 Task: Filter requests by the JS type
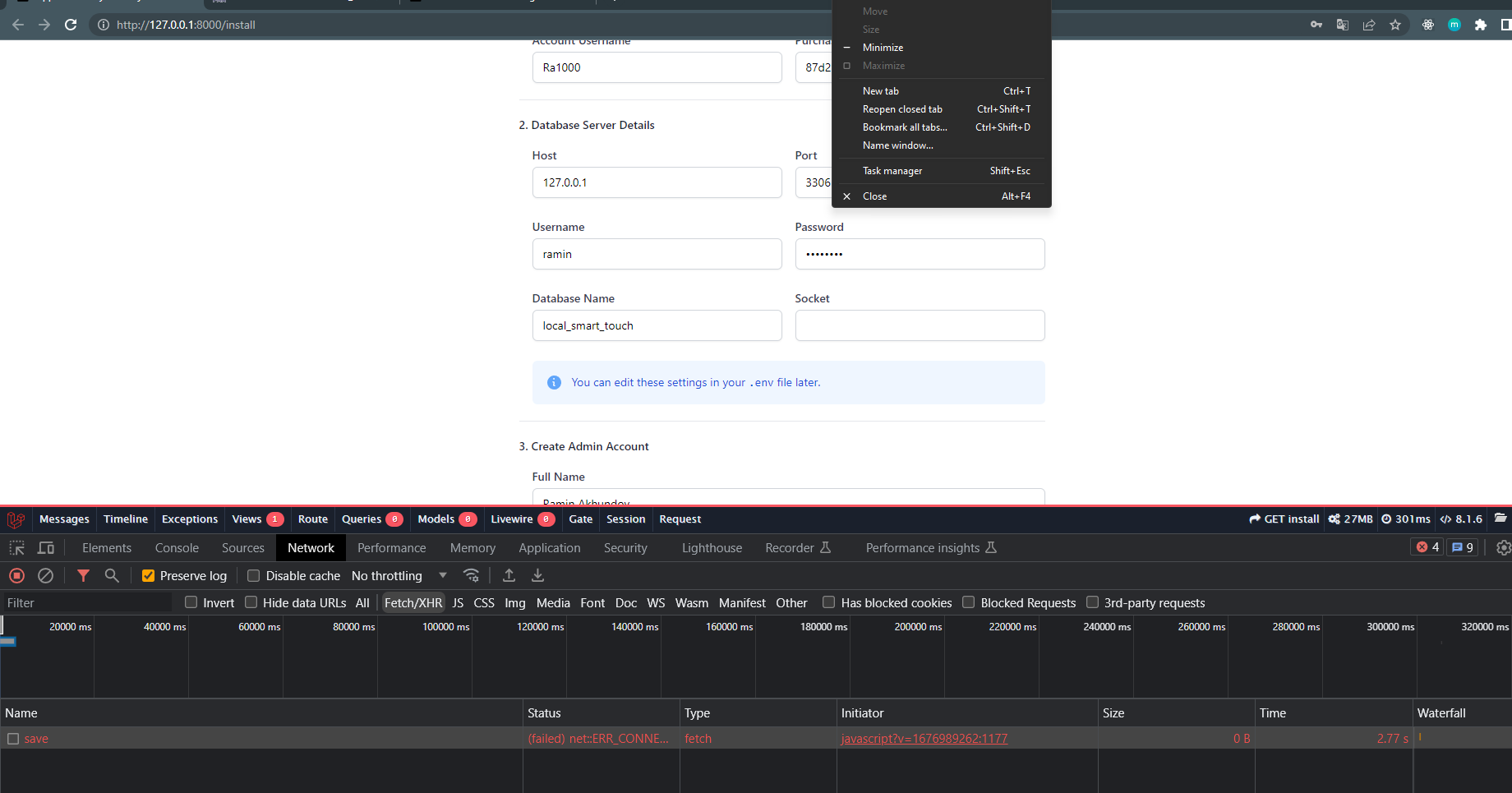click(458, 603)
